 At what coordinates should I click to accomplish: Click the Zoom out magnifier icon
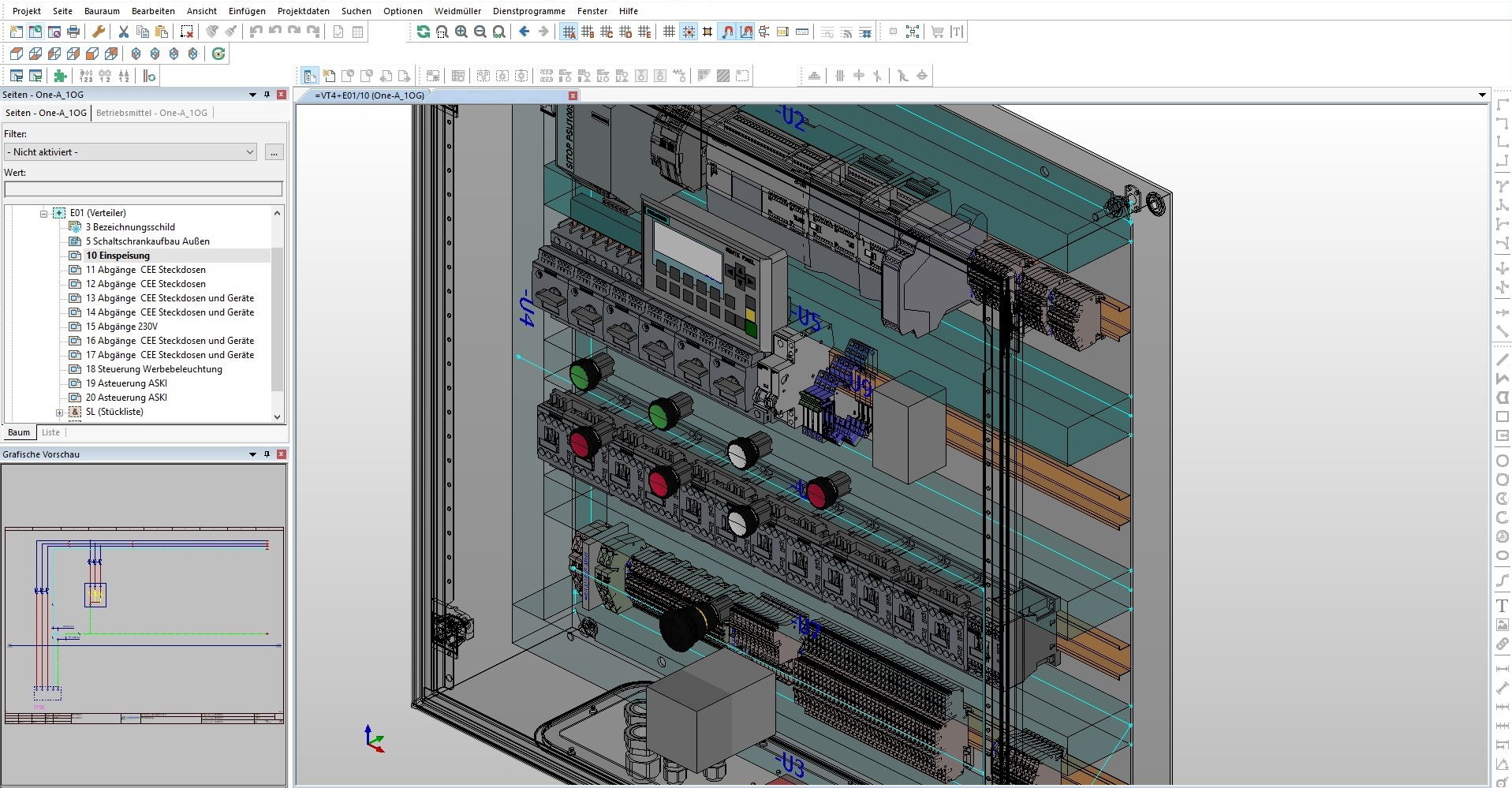point(480,32)
